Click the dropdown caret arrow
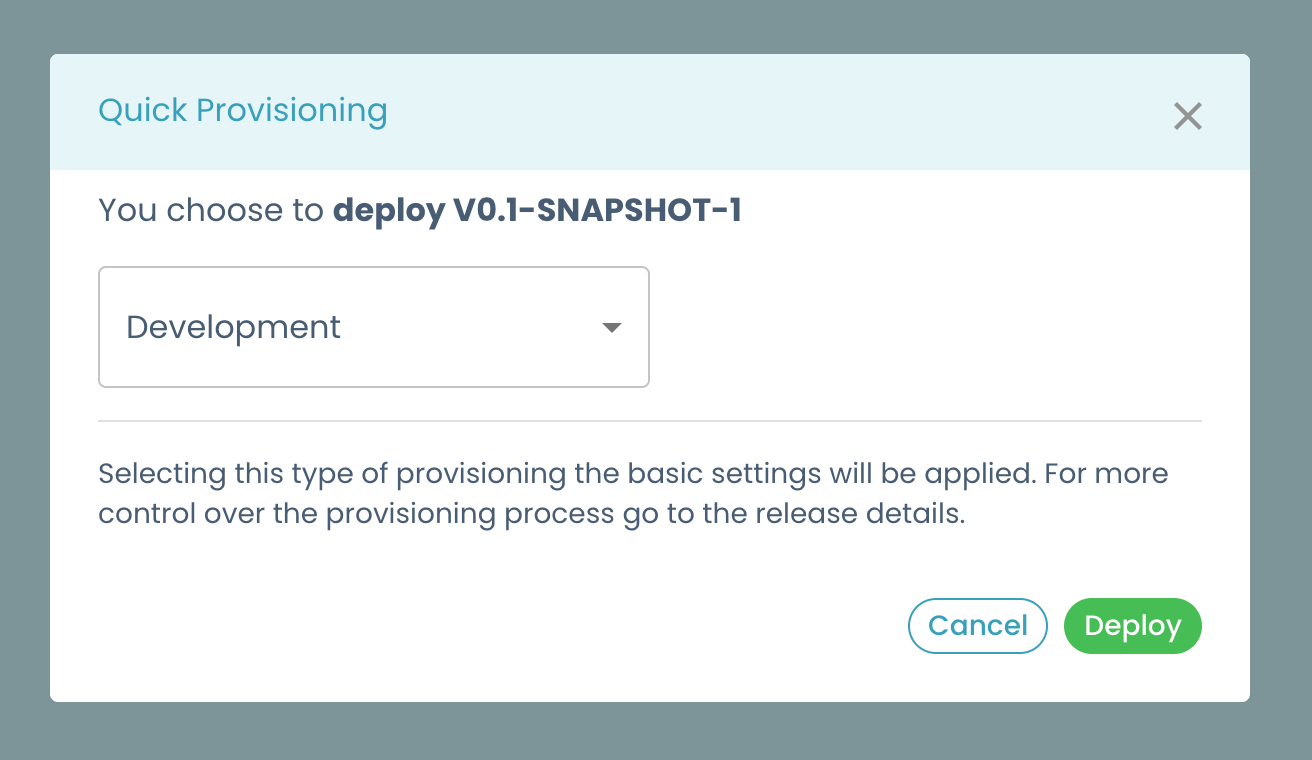 point(612,327)
